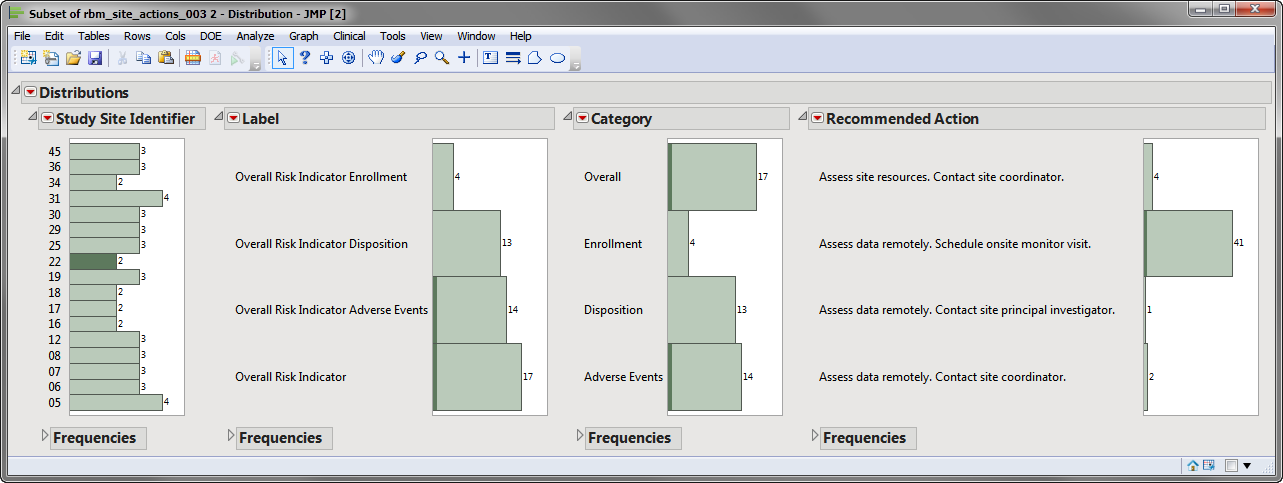This screenshot has height=483, width=1283.
Task: Open the red triangle menu for Distributions
Action: coord(30,93)
